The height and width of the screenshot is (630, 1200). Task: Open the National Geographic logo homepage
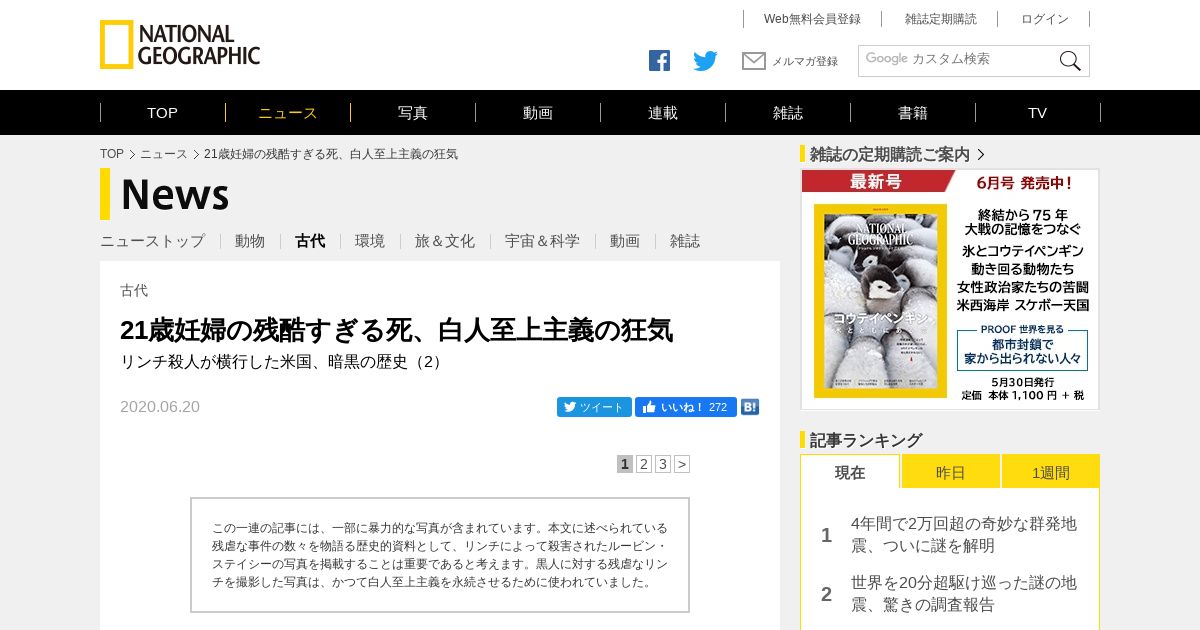180,45
